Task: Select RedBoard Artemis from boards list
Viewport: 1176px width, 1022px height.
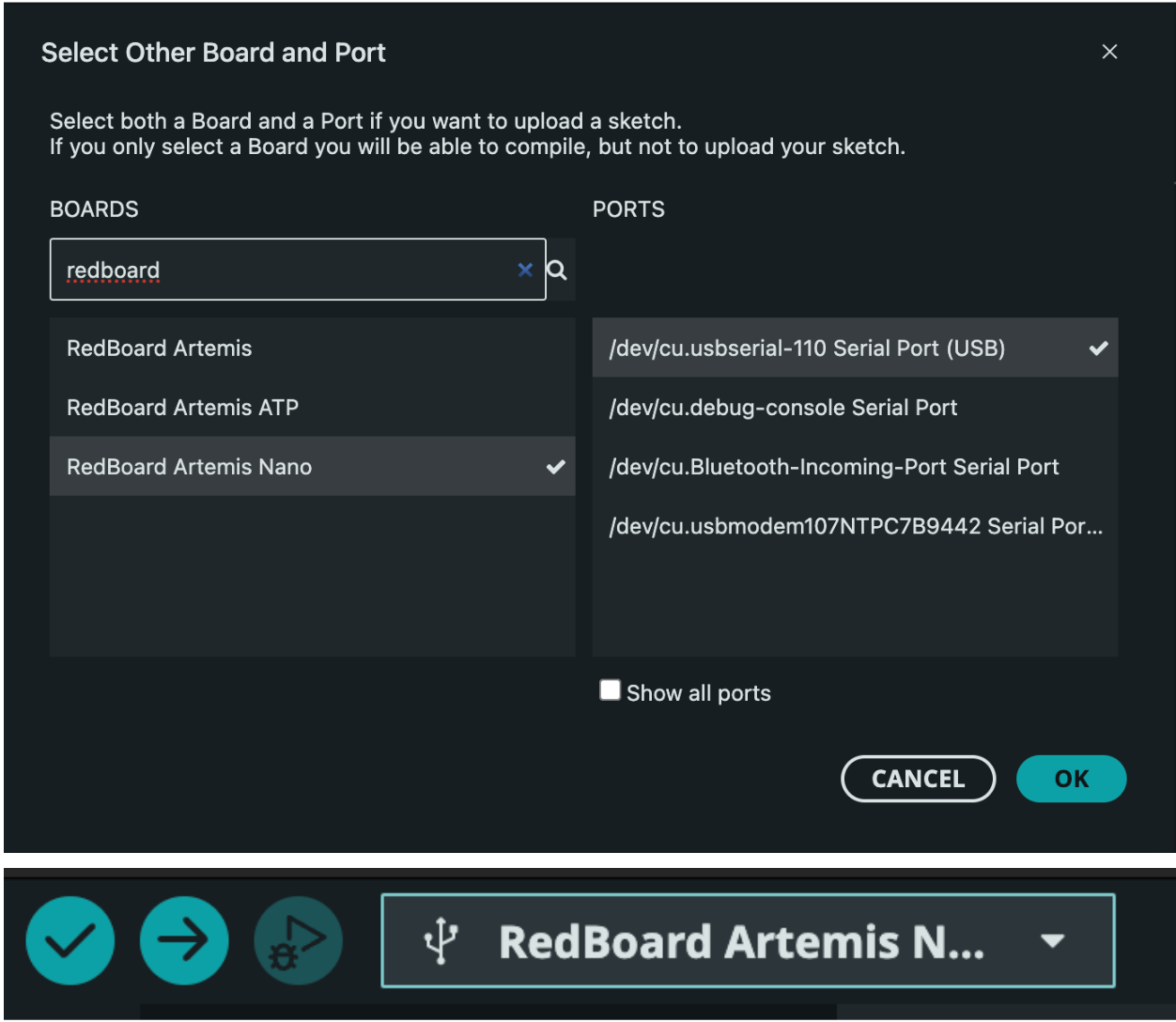Action: [x=160, y=348]
